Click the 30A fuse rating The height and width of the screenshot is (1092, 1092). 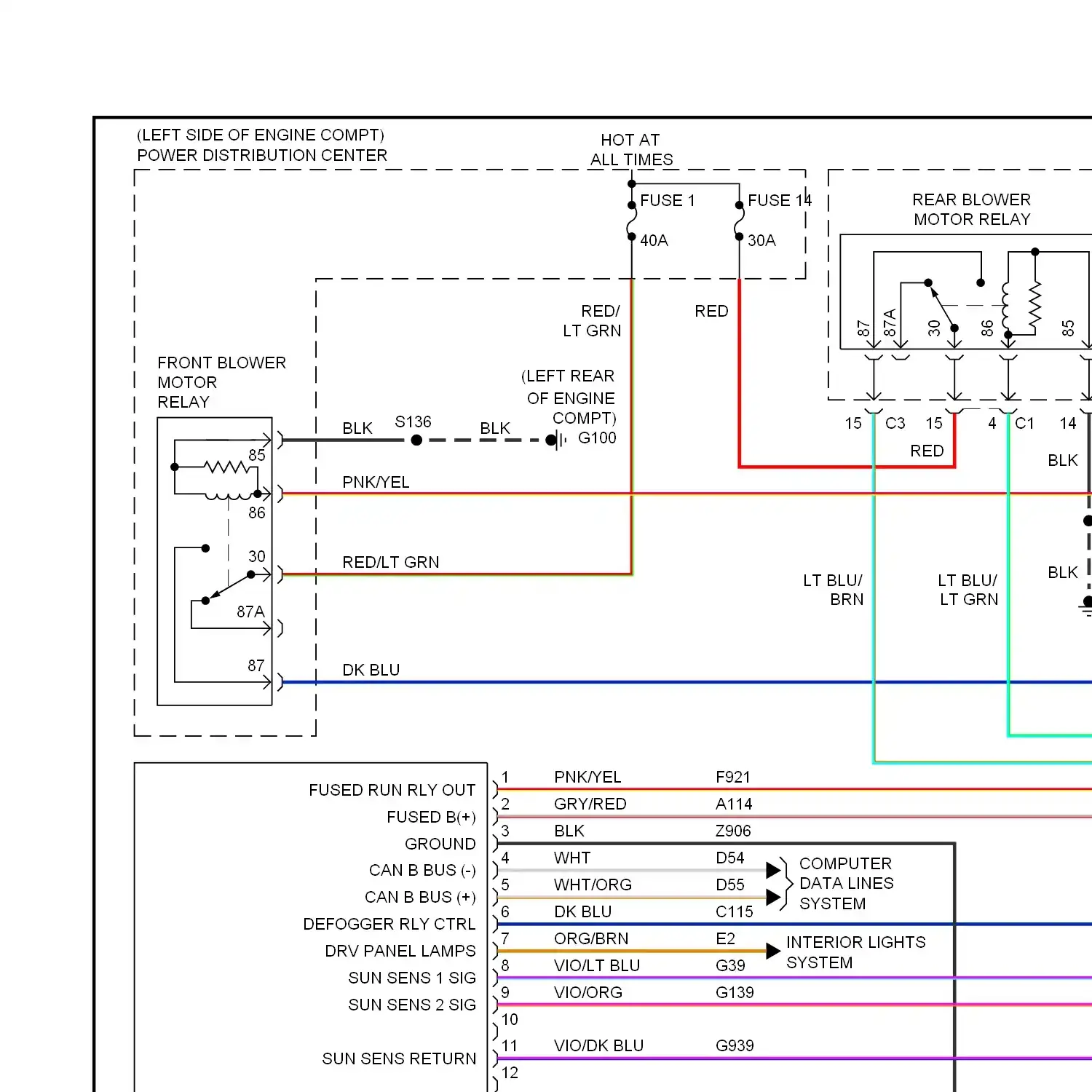click(x=761, y=240)
